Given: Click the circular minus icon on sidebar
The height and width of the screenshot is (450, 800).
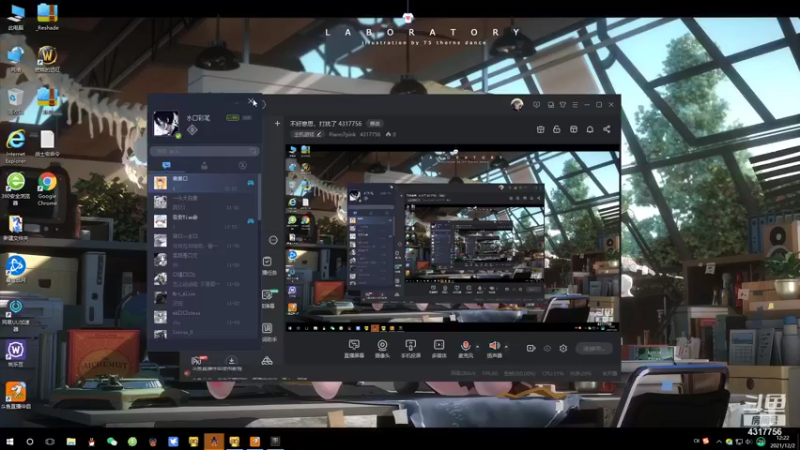Looking at the screenshot, I should tap(273, 240).
